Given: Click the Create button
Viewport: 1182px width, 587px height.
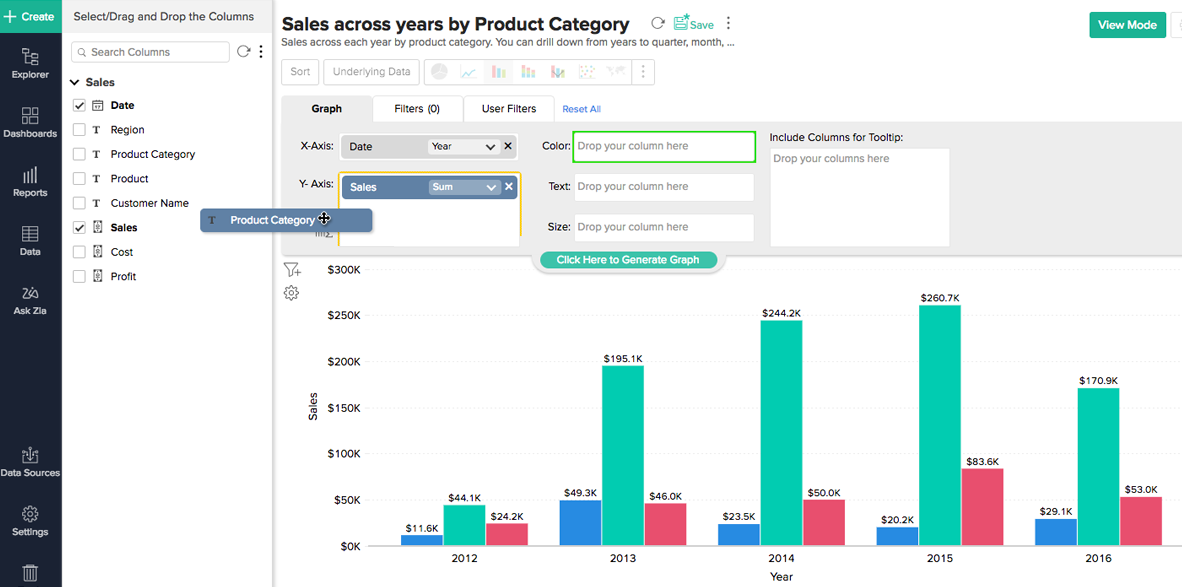Looking at the screenshot, I should click(30, 16).
